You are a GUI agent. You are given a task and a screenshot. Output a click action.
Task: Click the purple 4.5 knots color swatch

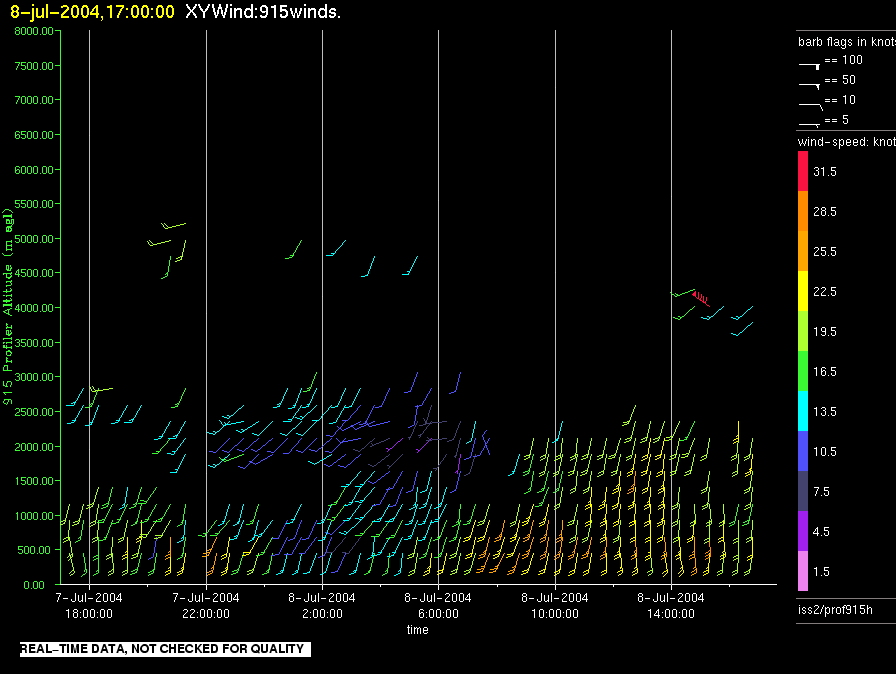(x=803, y=531)
